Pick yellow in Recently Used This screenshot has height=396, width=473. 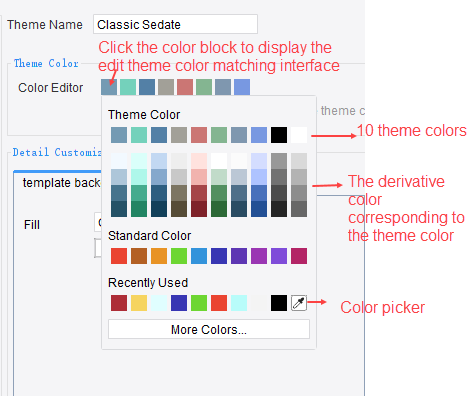point(139,303)
